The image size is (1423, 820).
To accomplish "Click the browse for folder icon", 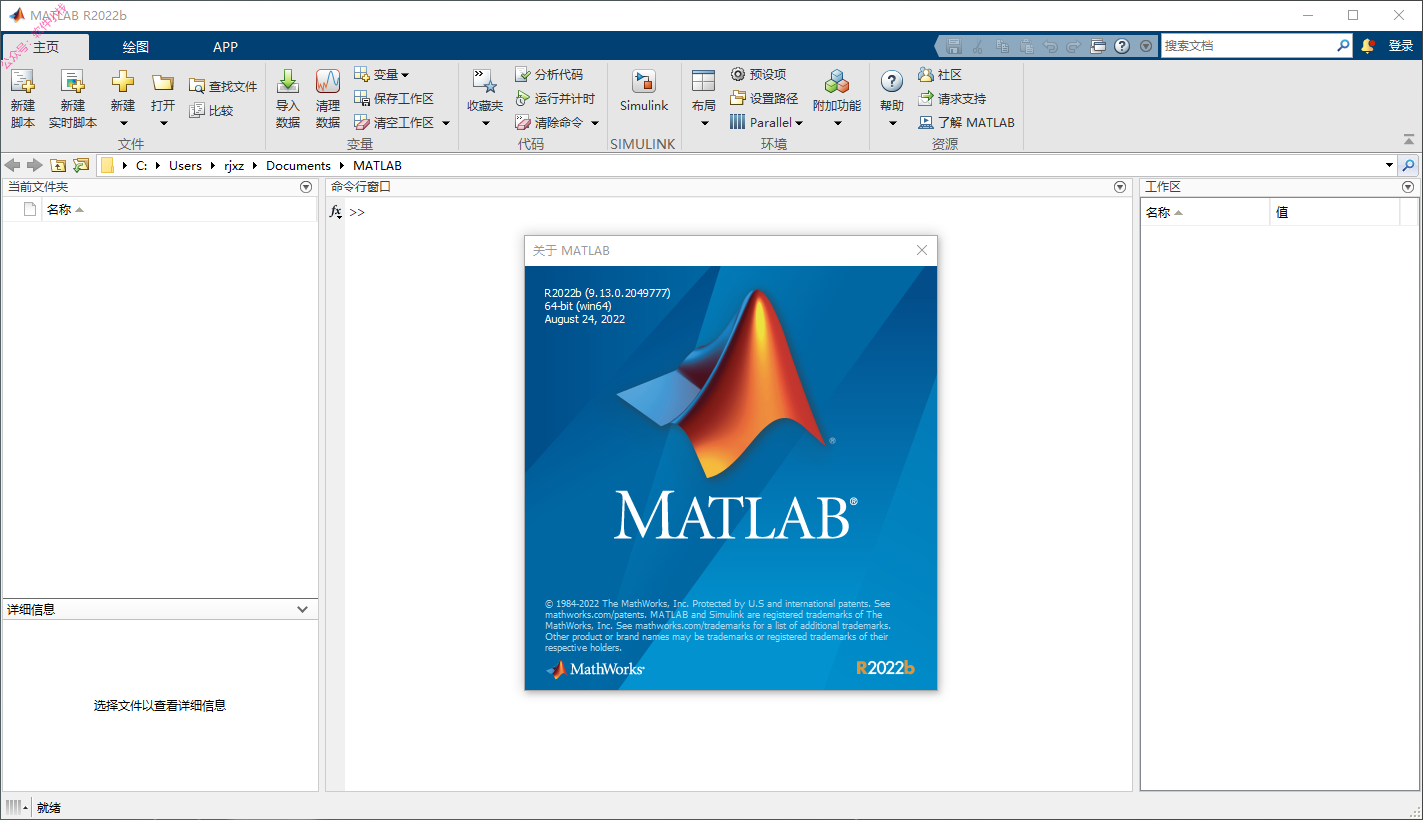I will coord(81,166).
